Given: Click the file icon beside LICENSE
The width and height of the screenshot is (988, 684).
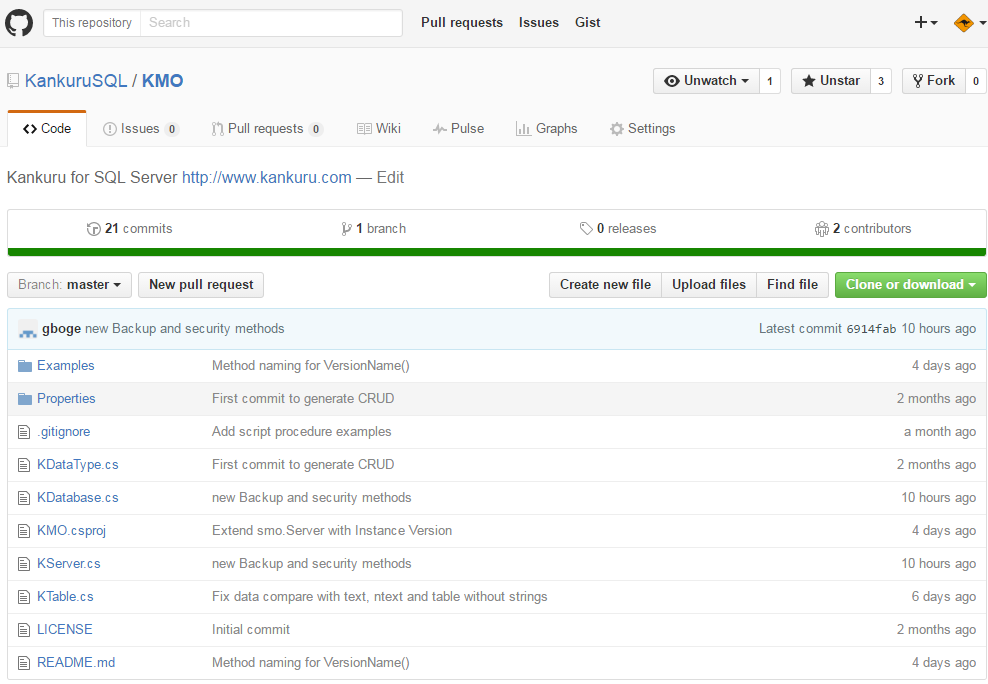Looking at the screenshot, I should (x=24, y=630).
